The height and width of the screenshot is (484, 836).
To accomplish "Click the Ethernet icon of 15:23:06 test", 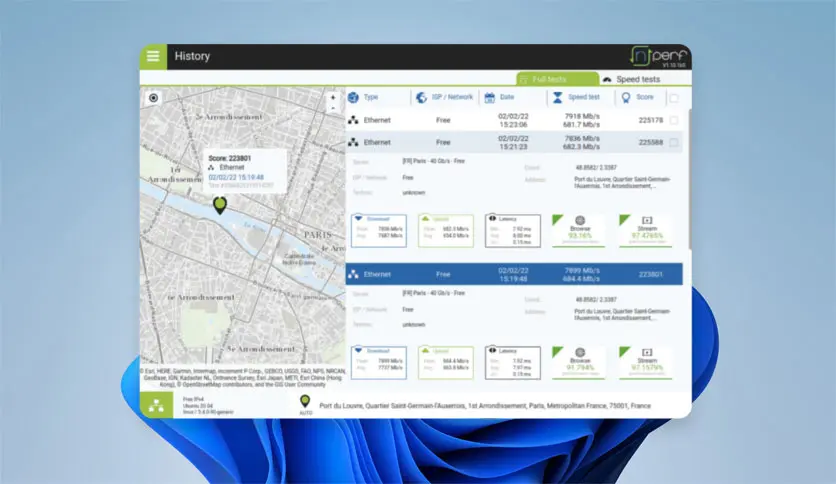I will [353, 120].
